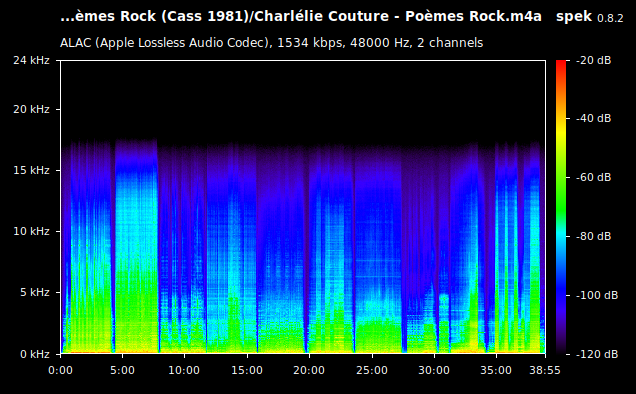Click the file name title ending in Poèmes Rock.m4a

(301, 17)
